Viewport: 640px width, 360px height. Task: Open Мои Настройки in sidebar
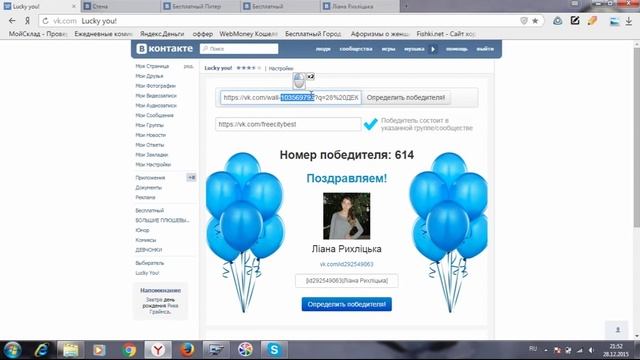click(153, 164)
